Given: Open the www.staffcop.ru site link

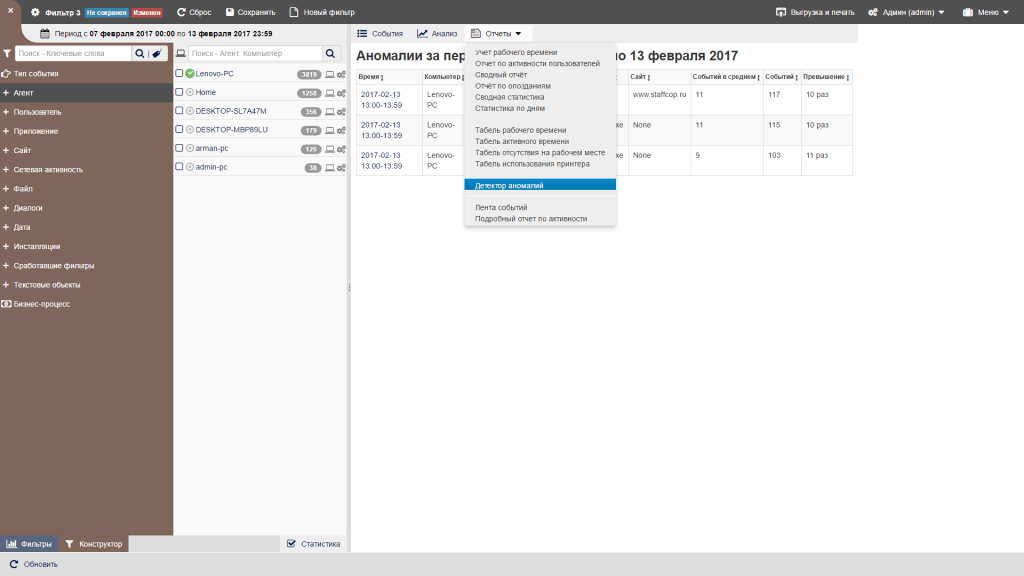Looking at the screenshot, I should point(656,94).
